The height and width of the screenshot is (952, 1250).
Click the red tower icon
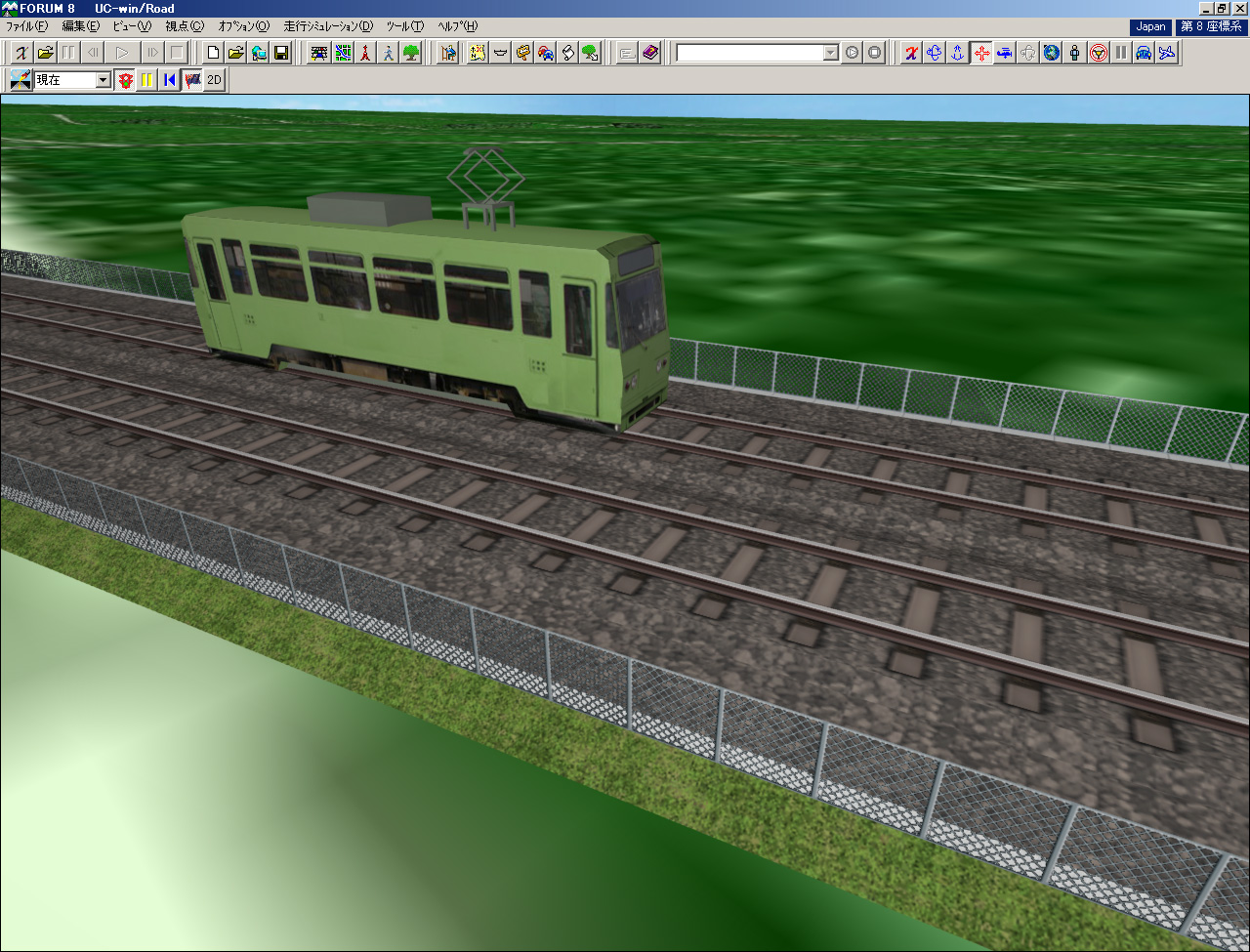point(365,53)
